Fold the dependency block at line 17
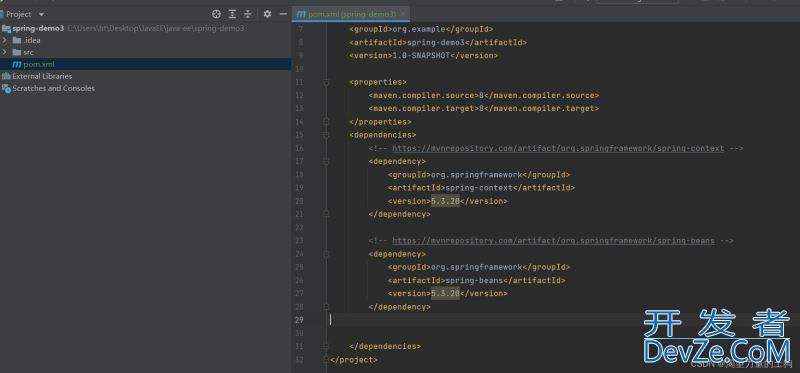Screen dimensions: 800x373 pos(327,162)
